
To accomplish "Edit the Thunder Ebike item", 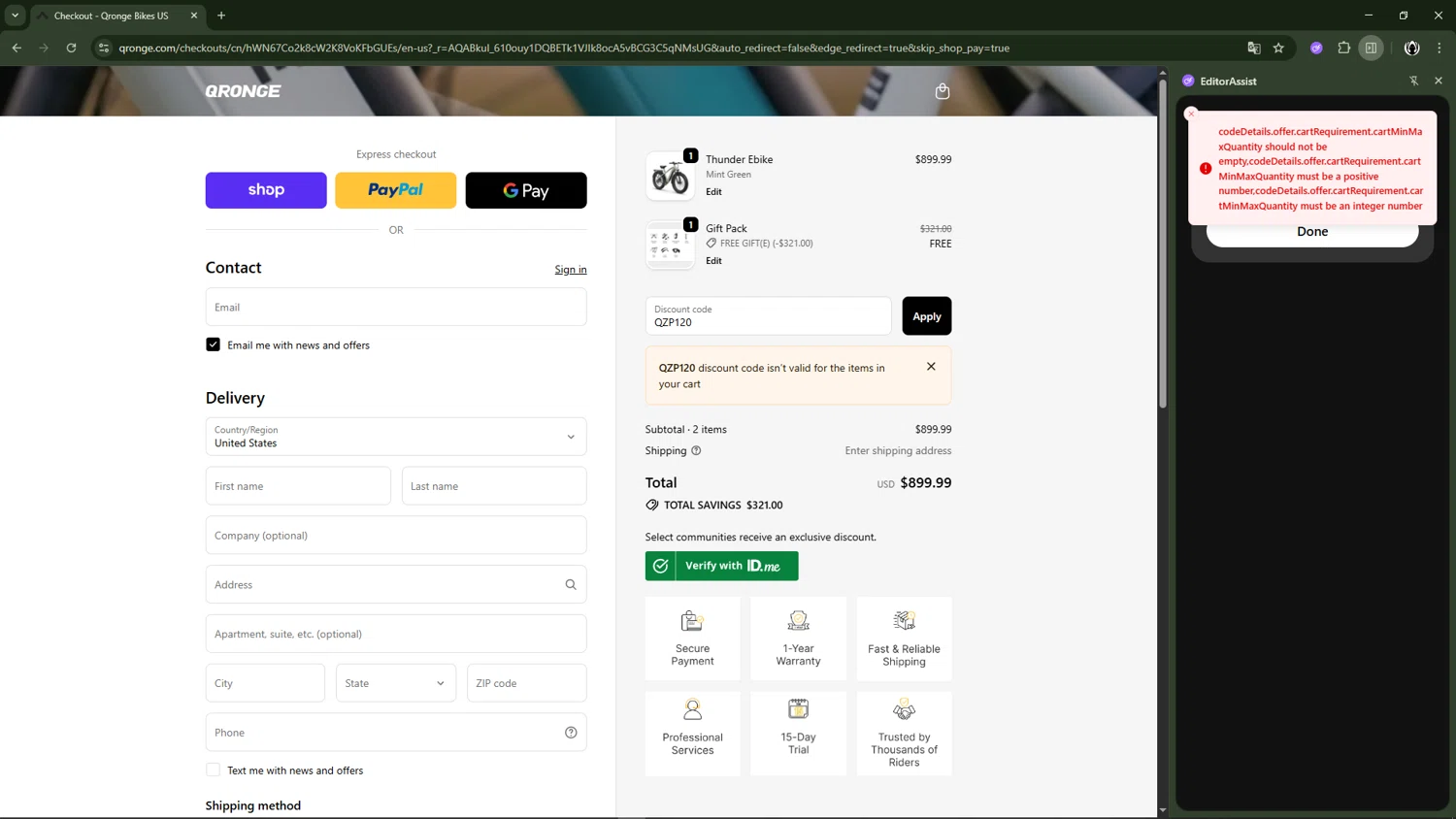I will (x=713, y=192).
